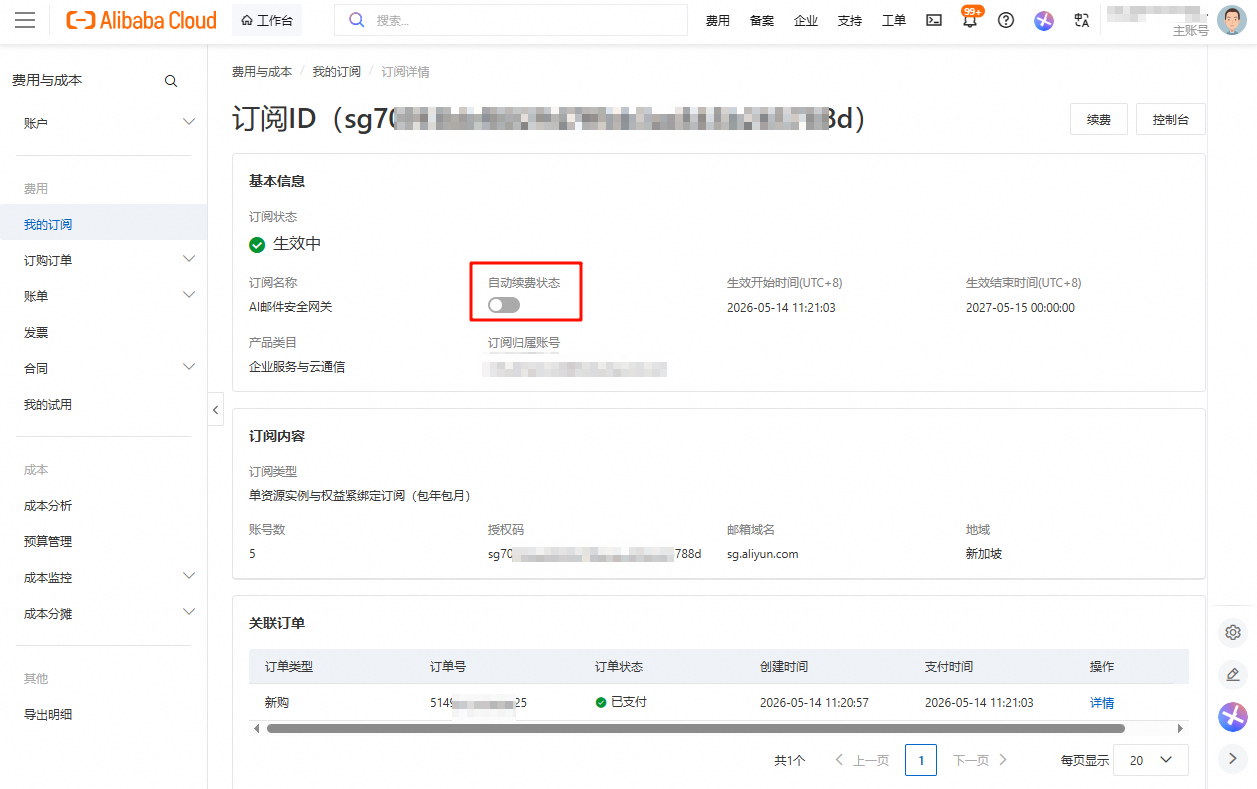
Task: Expand the 订购订单 sidebar menu
Action: click(x=189, y=259)
